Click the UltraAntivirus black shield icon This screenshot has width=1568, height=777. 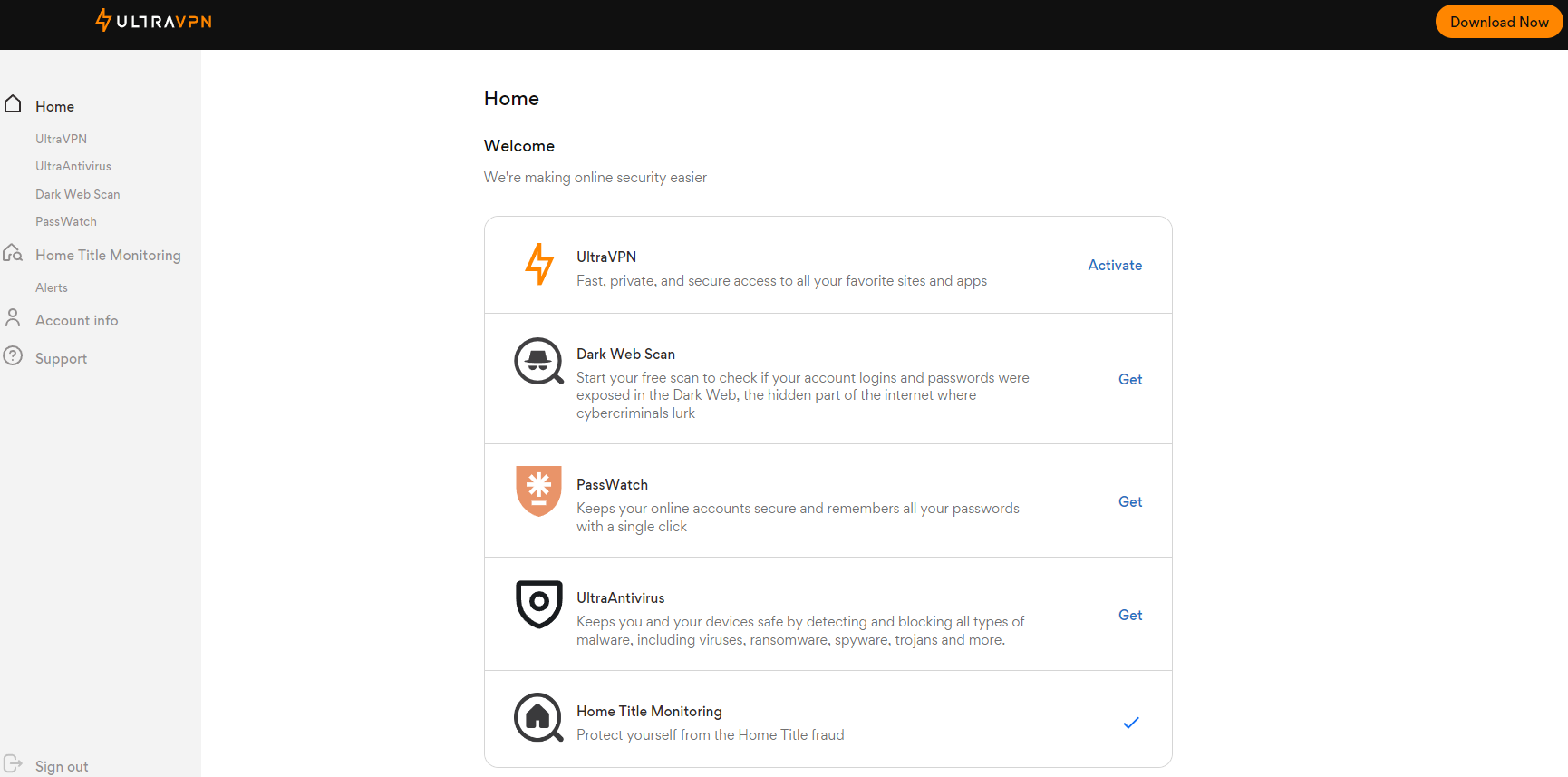click(x=539, y=604)
